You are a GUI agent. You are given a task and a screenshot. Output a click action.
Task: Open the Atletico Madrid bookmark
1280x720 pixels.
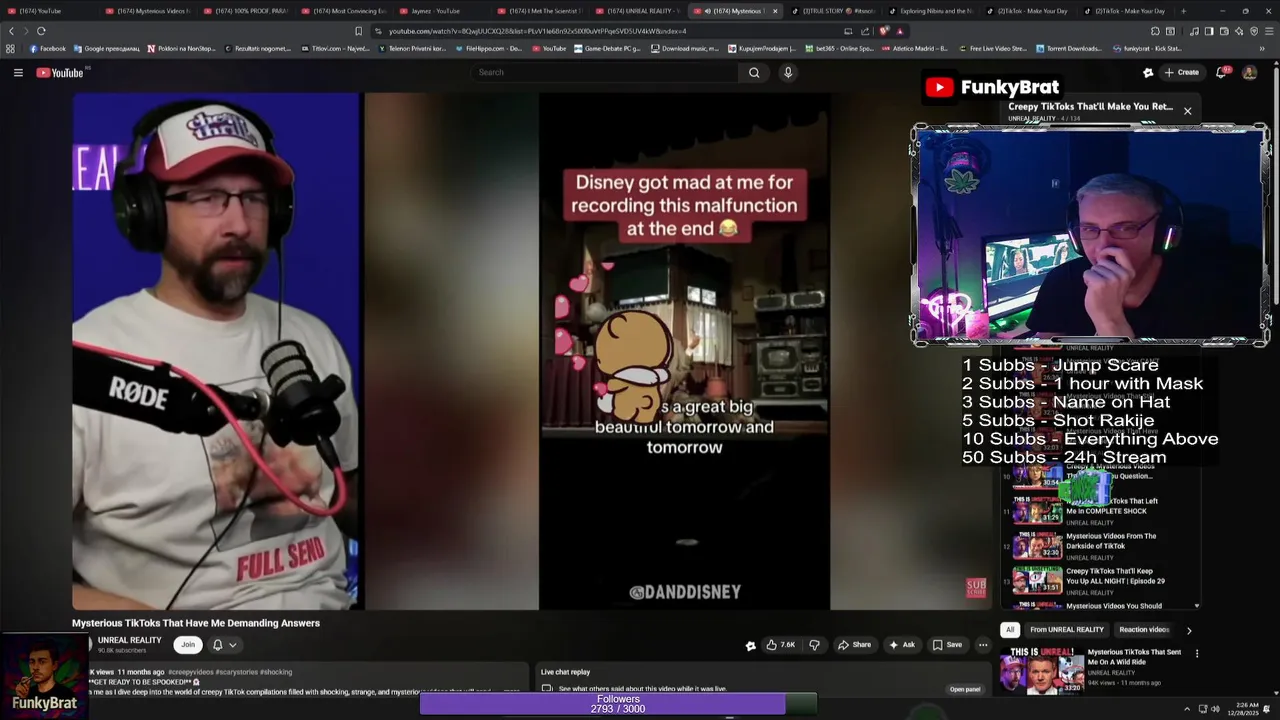coord(917,48)
